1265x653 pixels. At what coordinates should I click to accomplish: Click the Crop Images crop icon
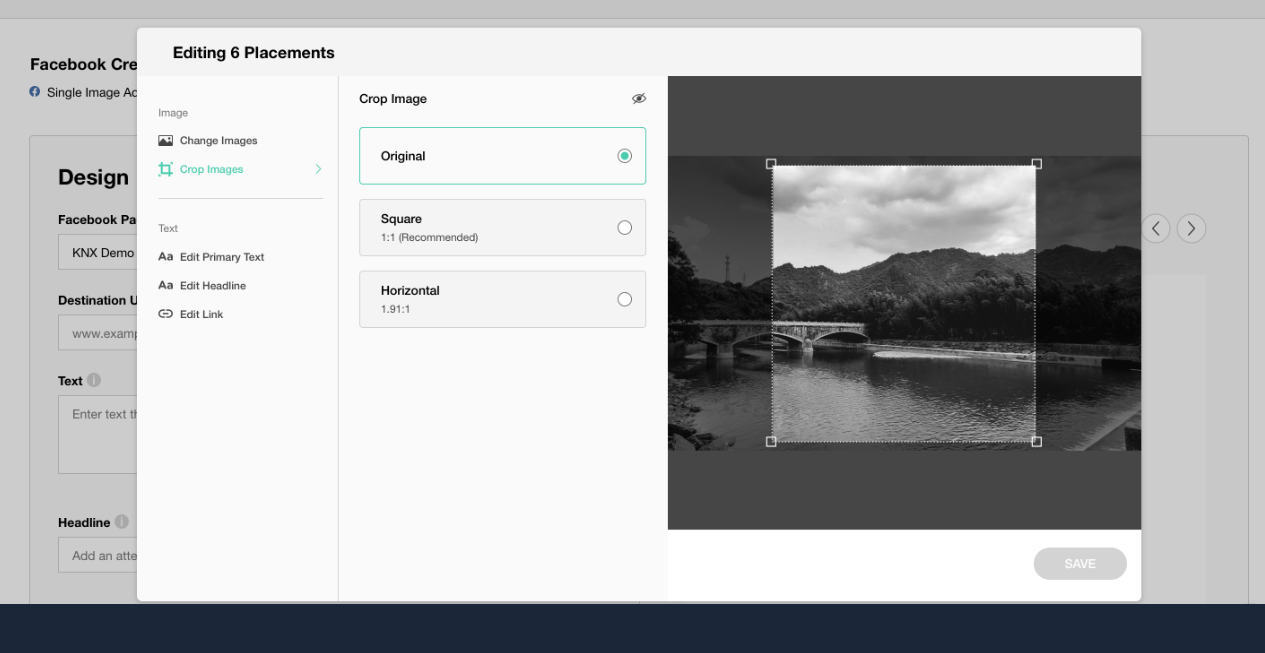(166, 169)
